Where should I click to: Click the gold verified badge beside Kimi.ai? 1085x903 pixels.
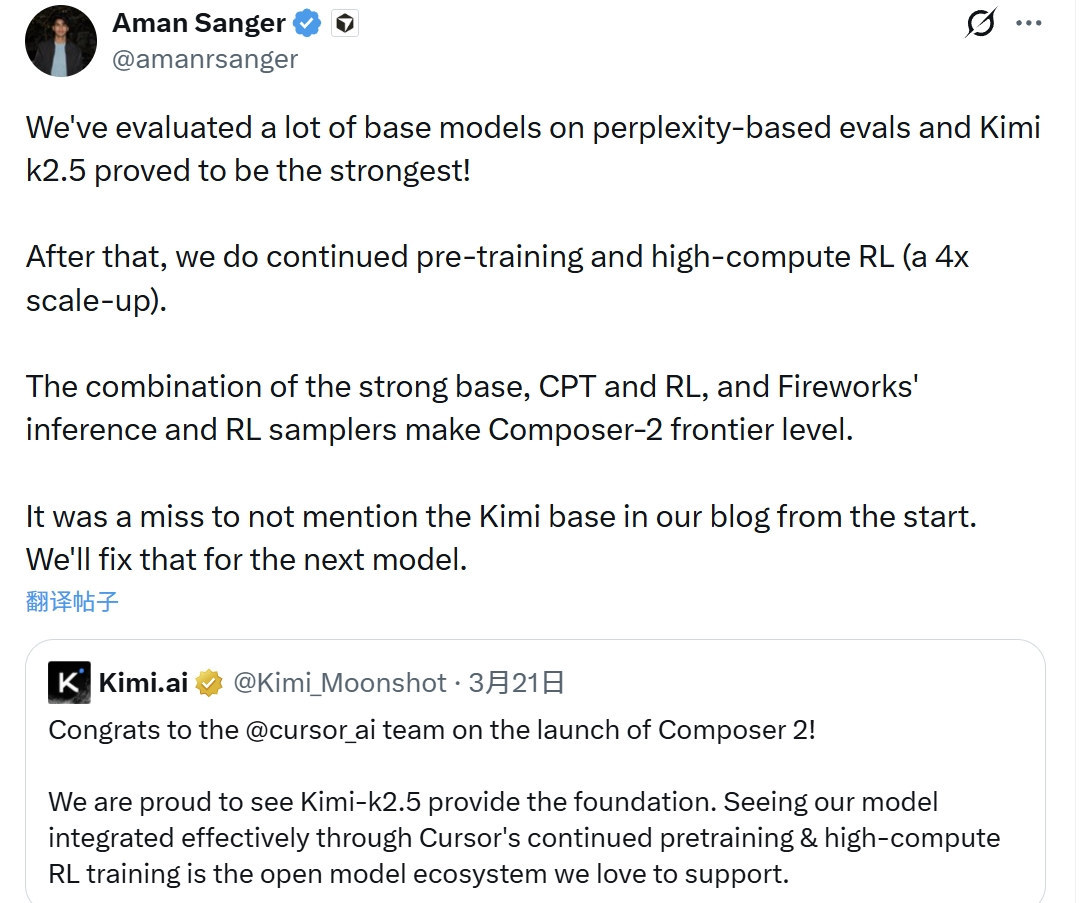pos(209,683)
